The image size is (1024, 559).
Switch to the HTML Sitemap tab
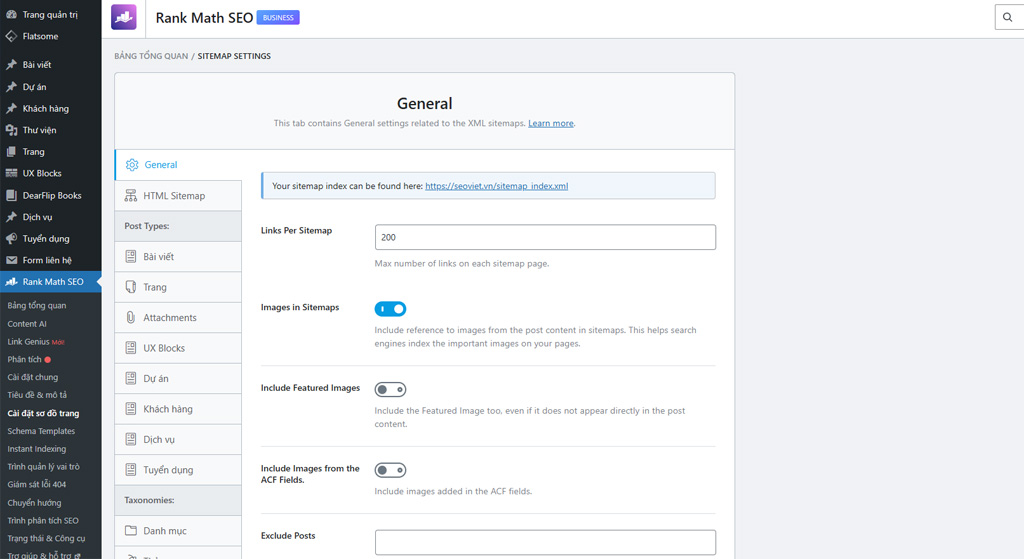(178, 195)
